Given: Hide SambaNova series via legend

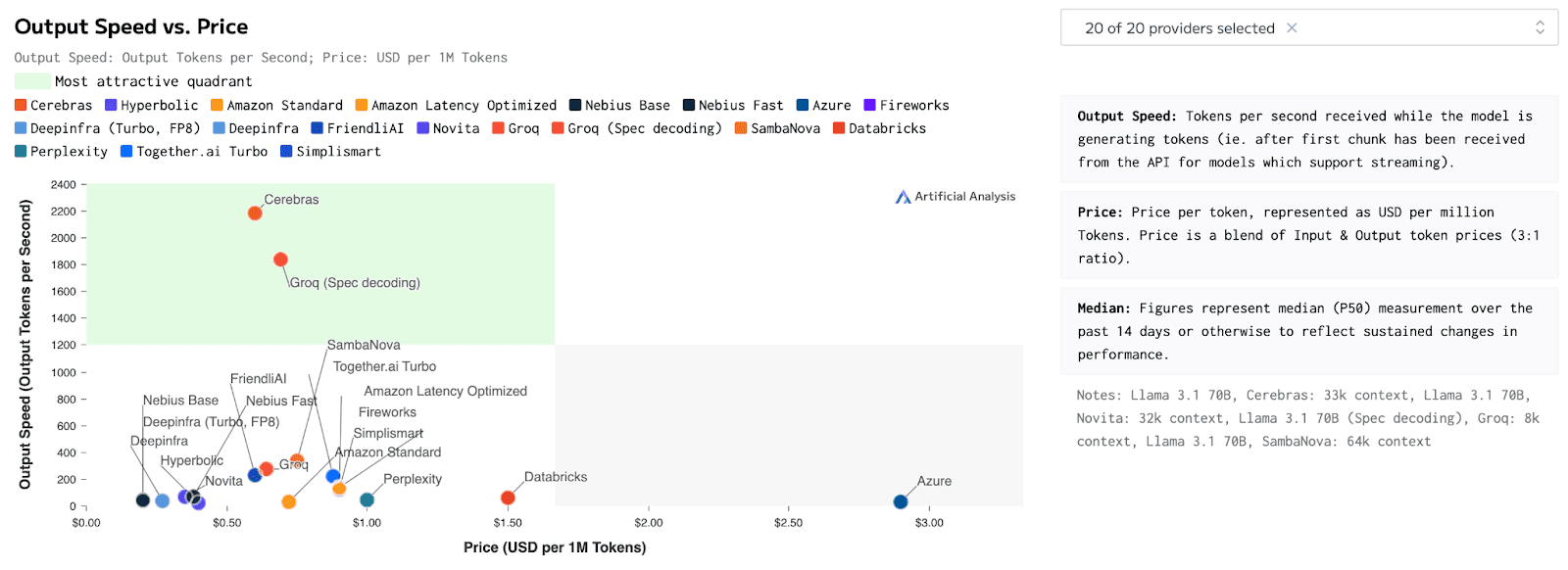Looking at the screenshot, I should (x=777, y=128).
